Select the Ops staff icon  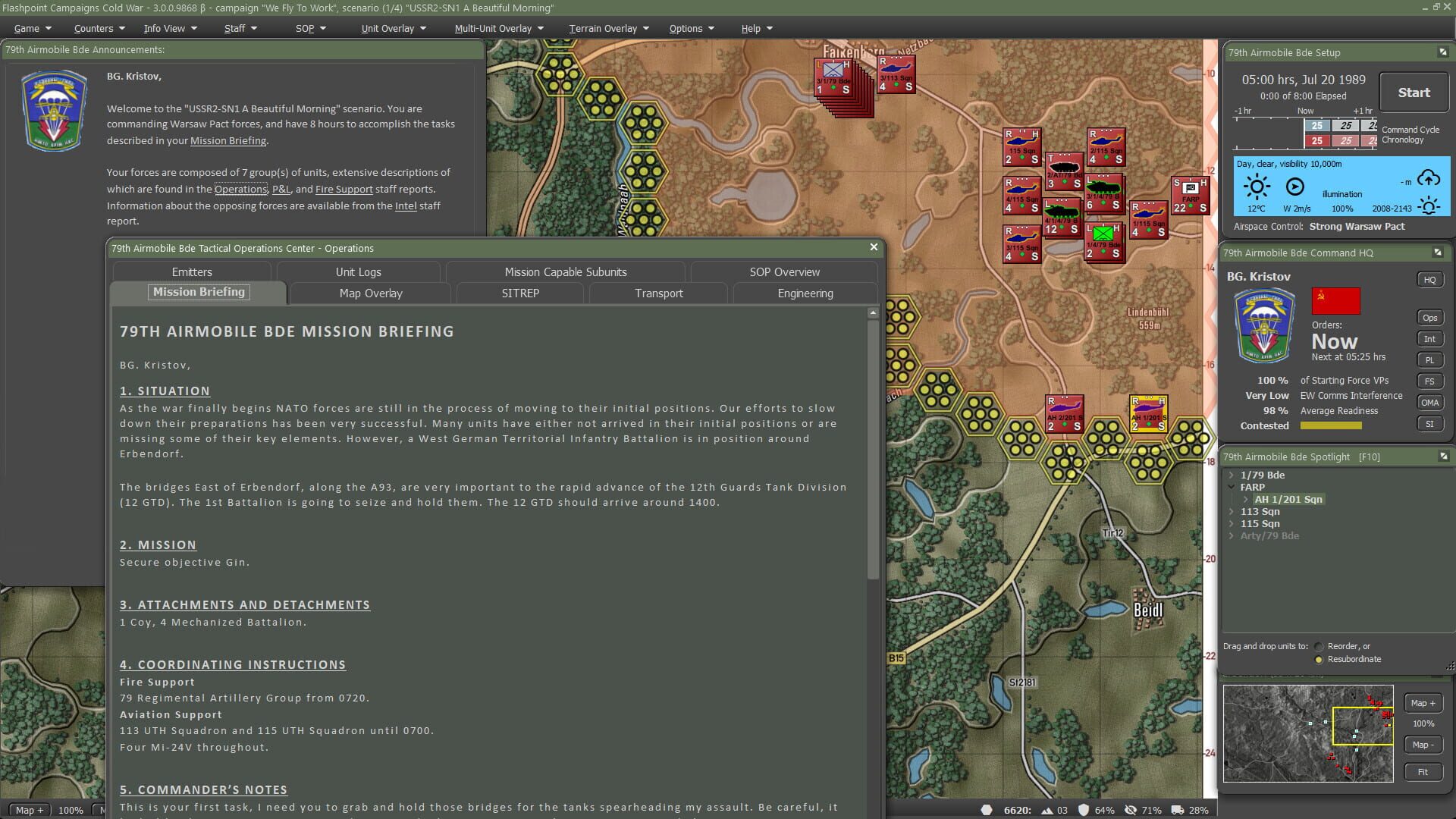click(x=1430, y=317)
